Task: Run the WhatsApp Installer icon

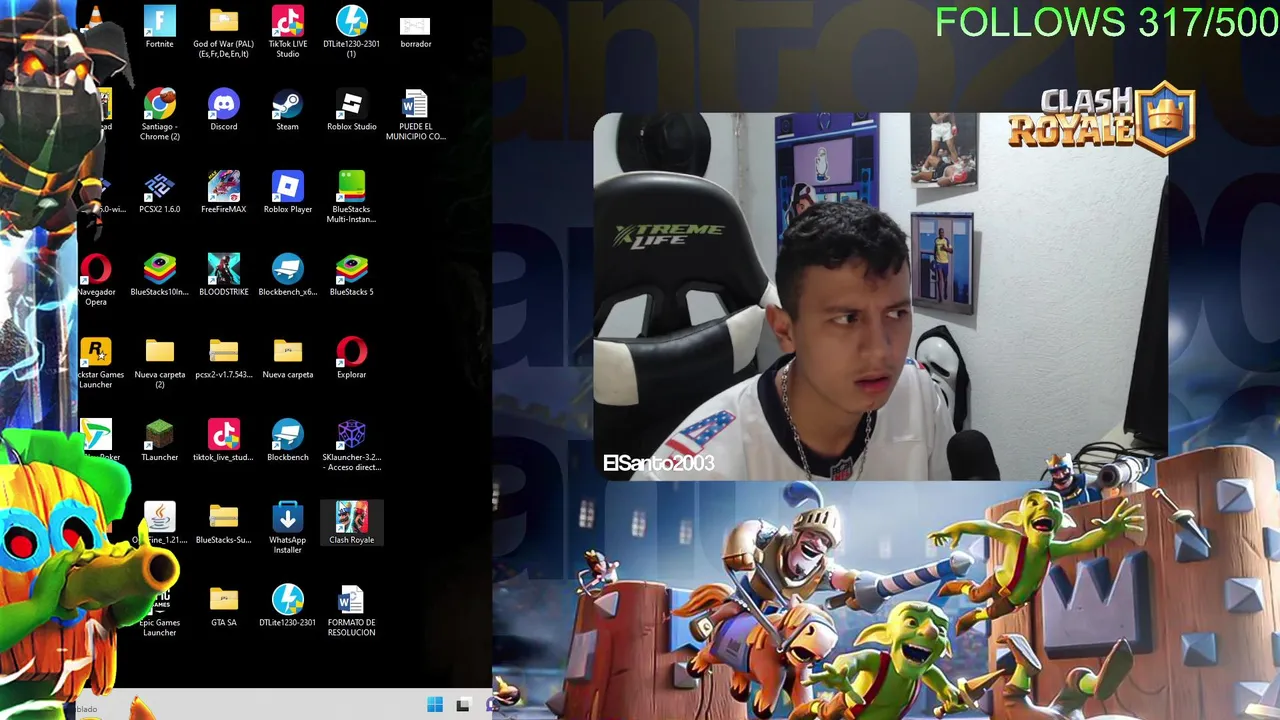Action: (x=288, y=528)
